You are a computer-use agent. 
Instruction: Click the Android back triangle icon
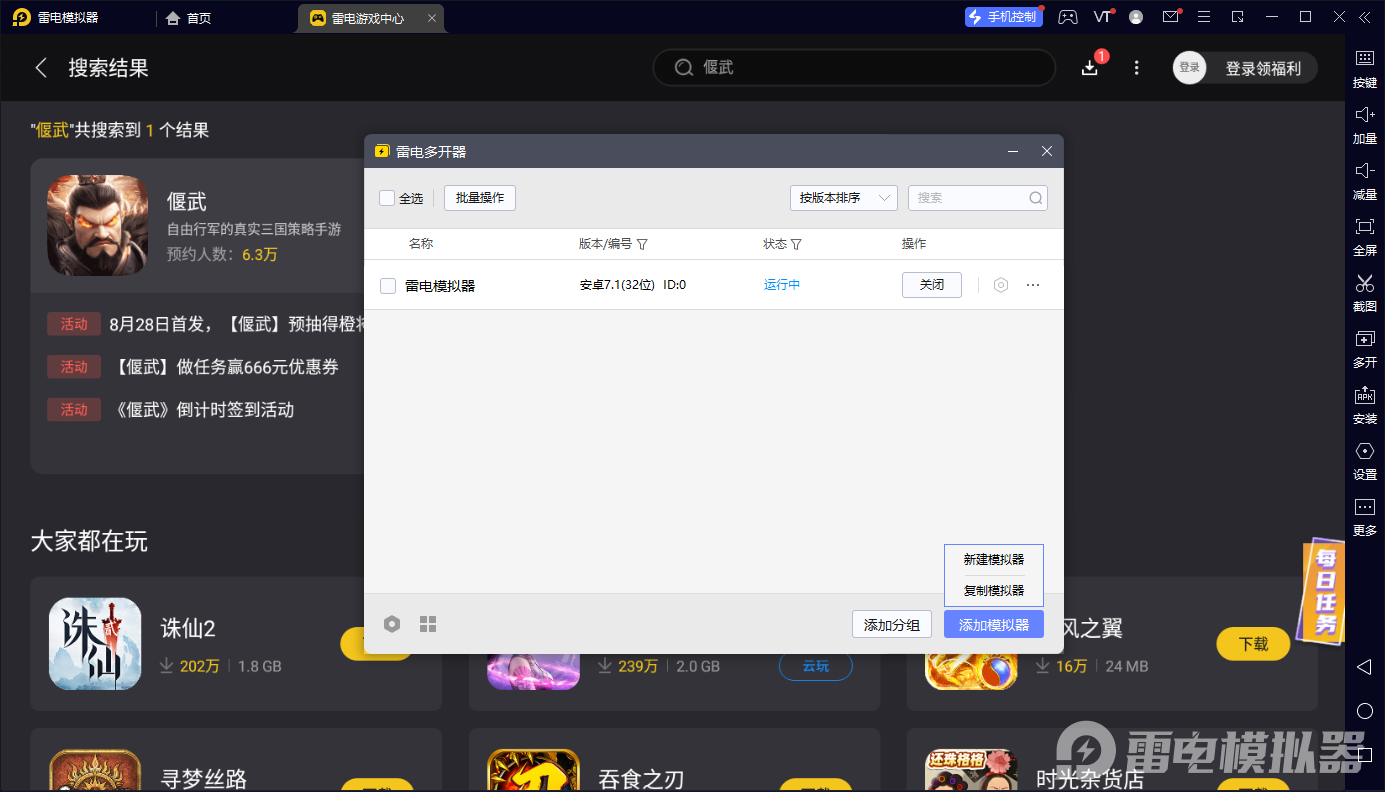click(x=1364, y=666)
